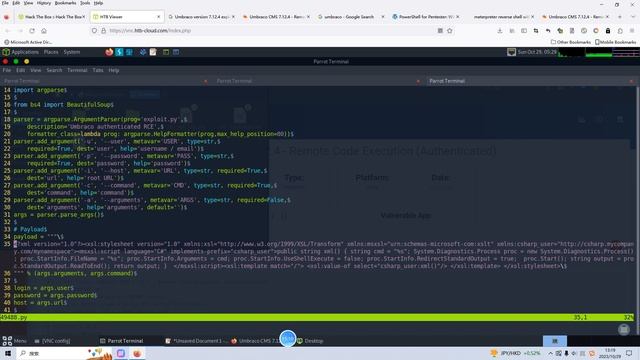Open a new Firefox tab
640x360 pixels.
click(620, 17)
